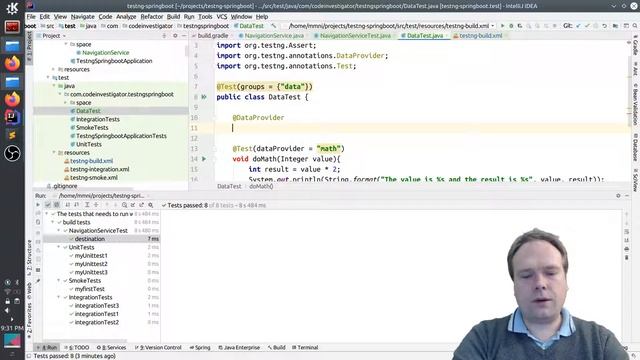Place cursor on editor line 11
Viewport: 640px width, 360px height.
422,128
